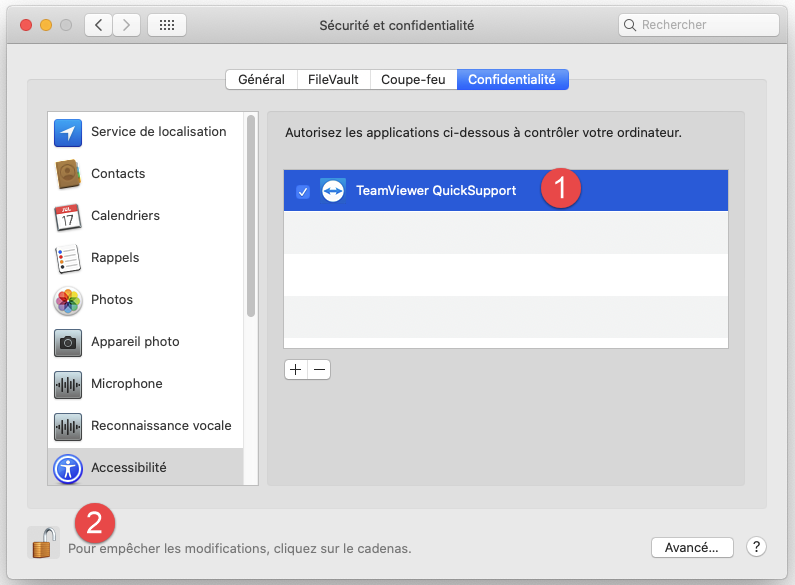795x585 pixels.
Task: Show all preferences with the grid button
Action: pos(166,25)
